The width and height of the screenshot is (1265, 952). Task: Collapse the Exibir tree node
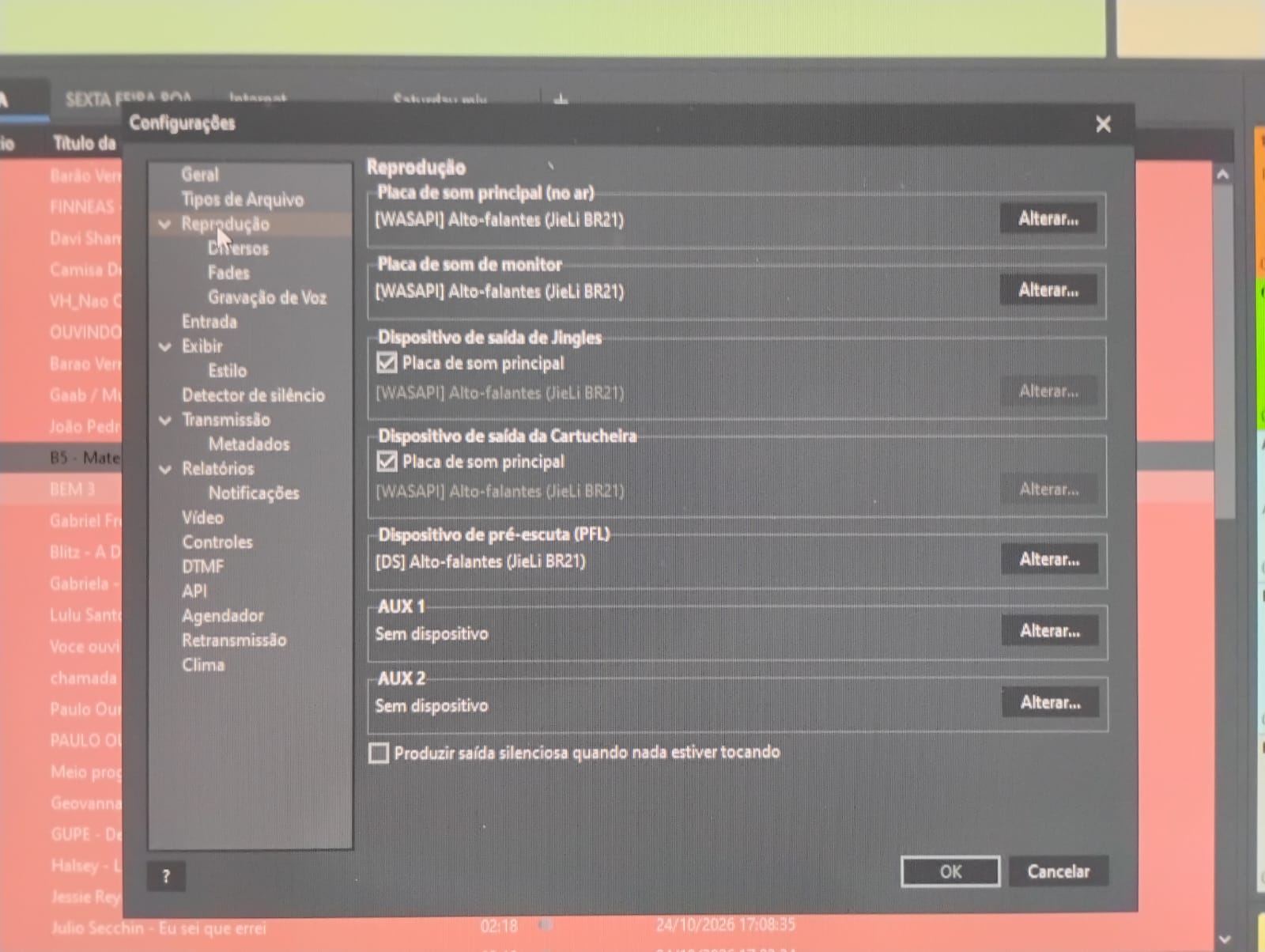click(164, 346)
